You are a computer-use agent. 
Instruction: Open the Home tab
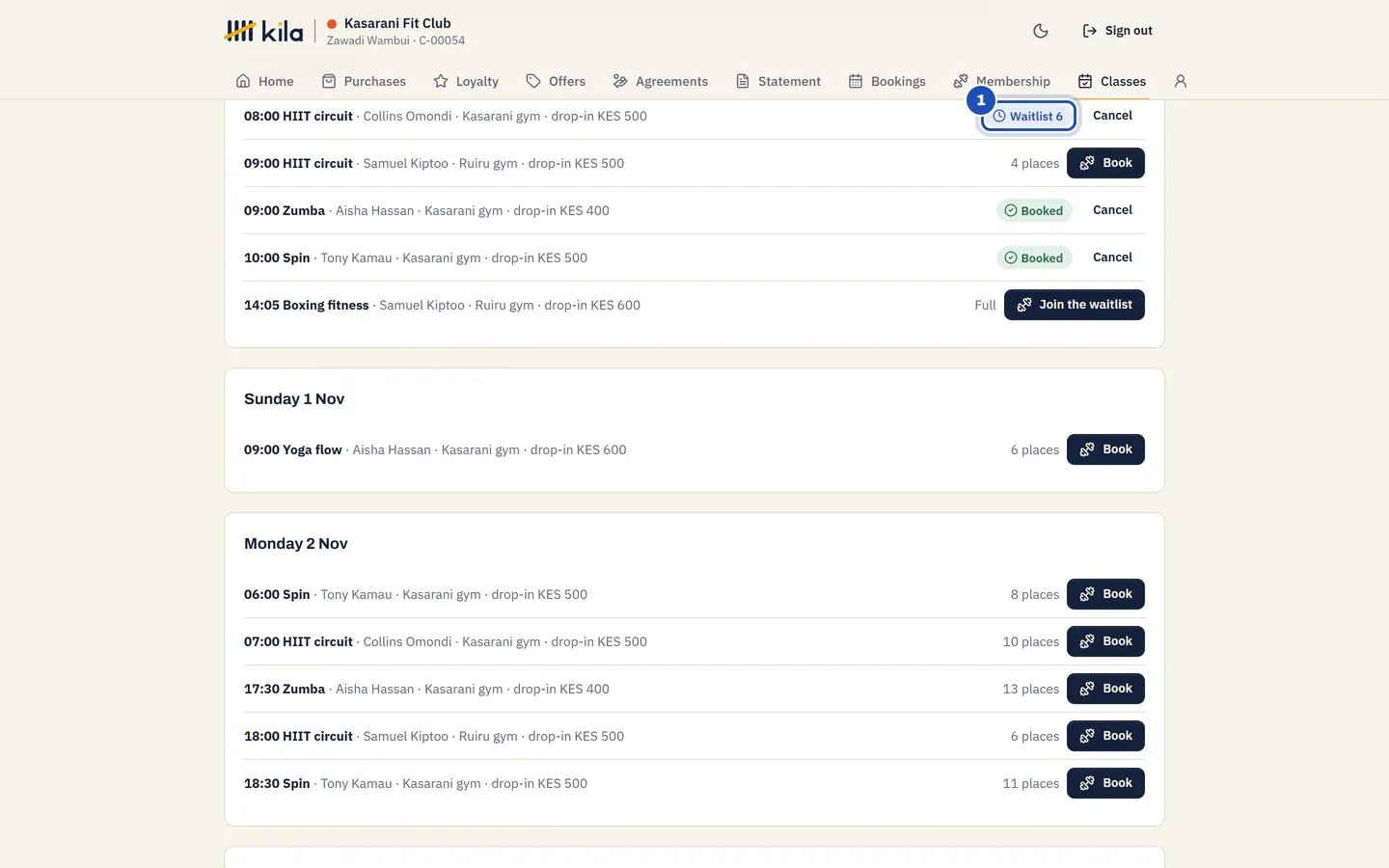(x=265, y=81)
